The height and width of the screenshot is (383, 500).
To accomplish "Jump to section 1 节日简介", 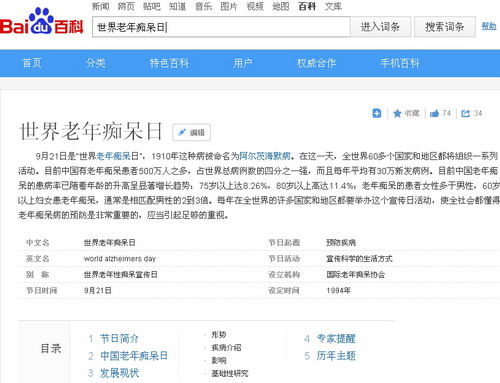I will (x=119, y=339).
